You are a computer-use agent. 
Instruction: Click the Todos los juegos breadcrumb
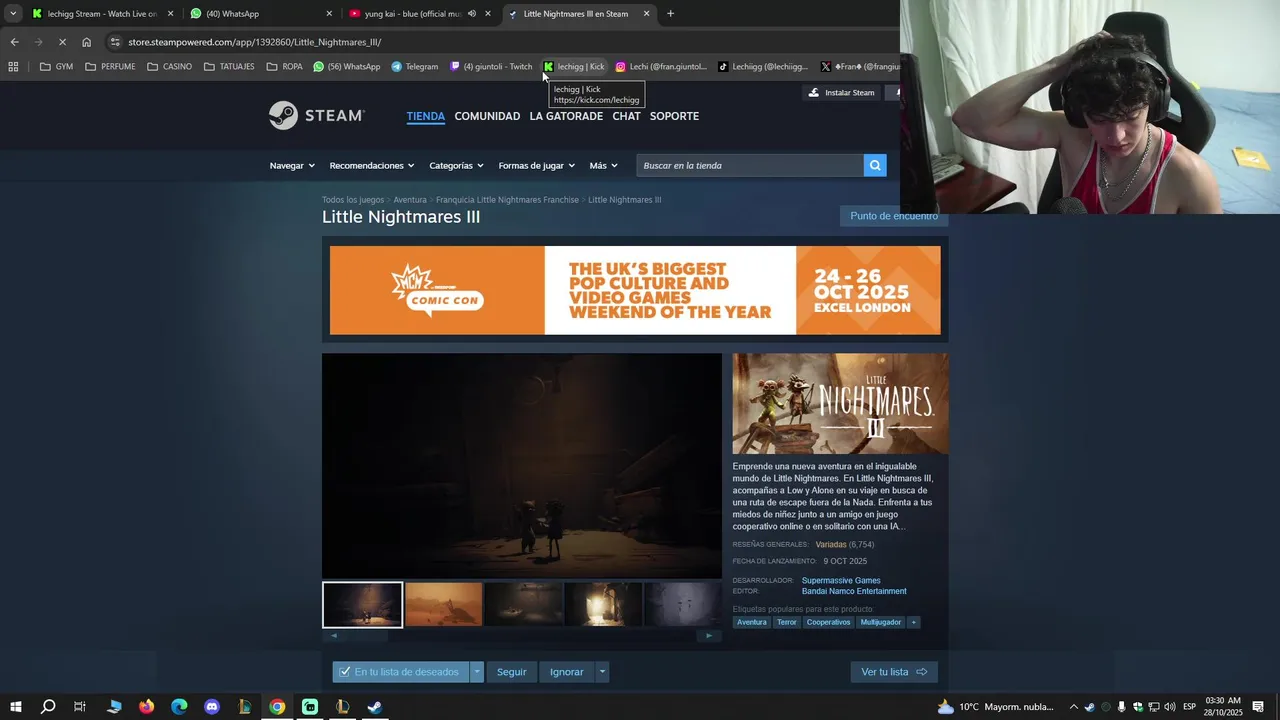353,200
